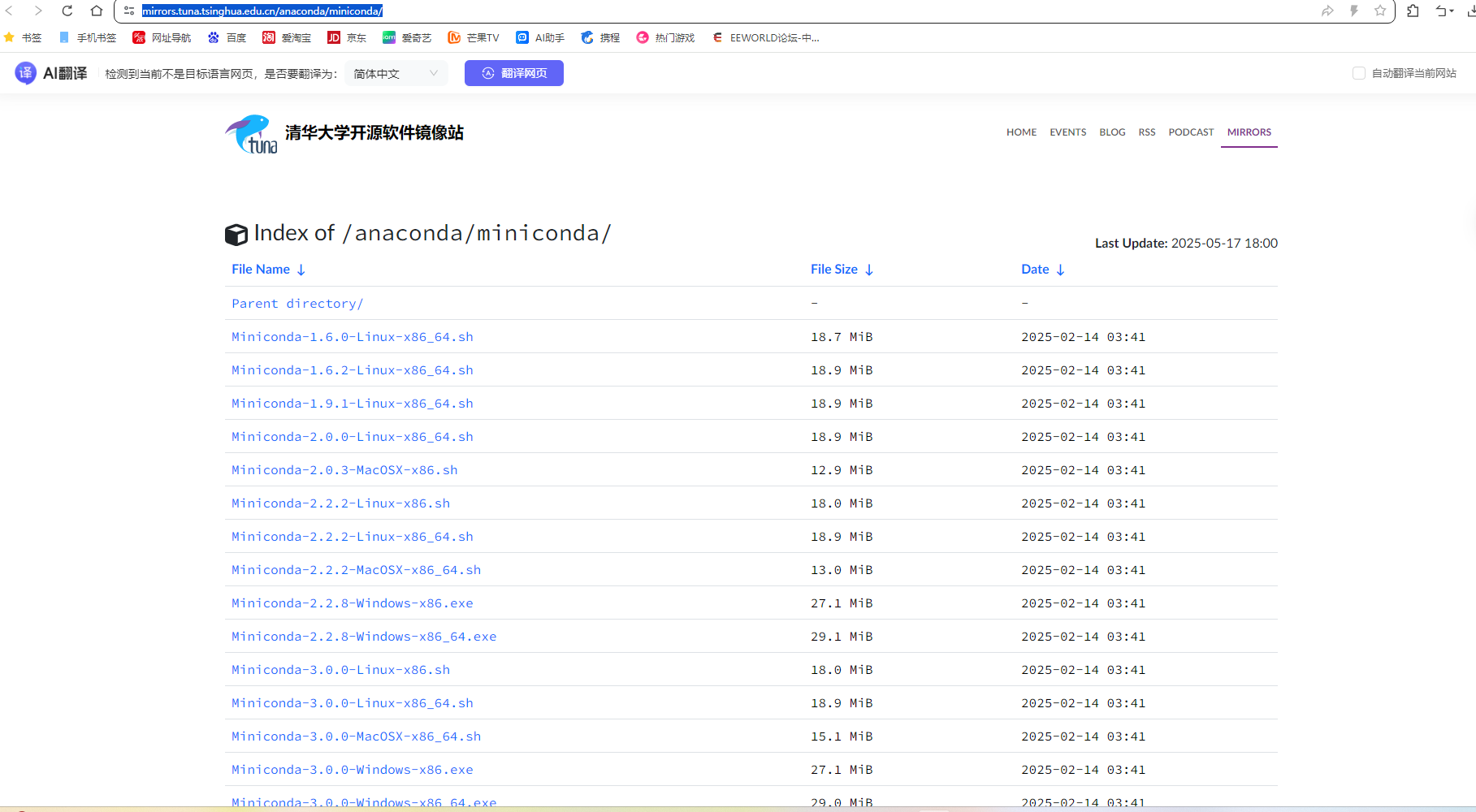Download Miniconda-2.2.2-Linux-x86.sh
1476x812 pixels.
340,503
